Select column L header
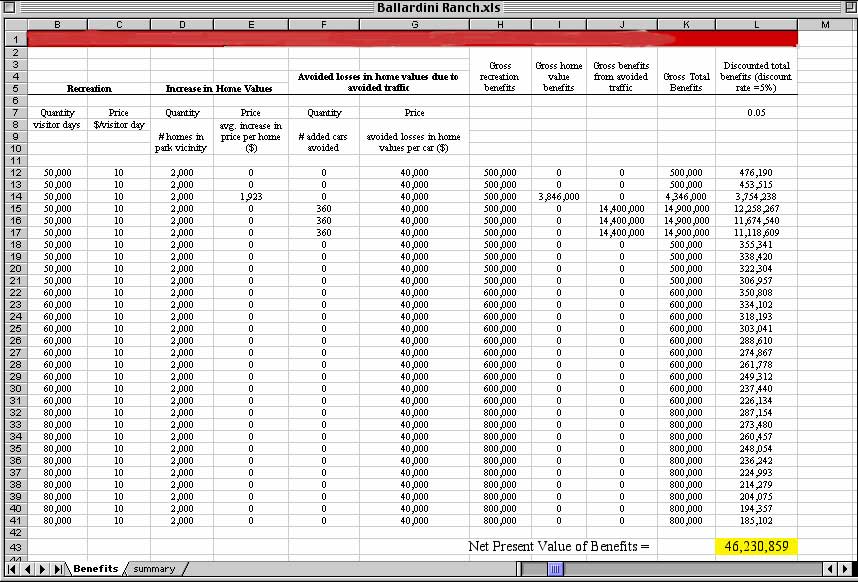Viewport: 858px width, 582px height. pos(756,24)
